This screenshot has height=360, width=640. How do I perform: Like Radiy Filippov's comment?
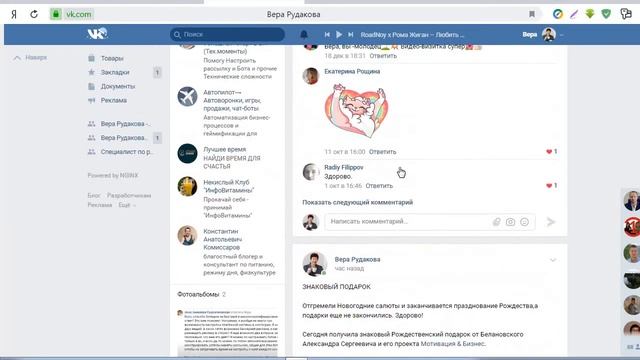point(551,185)
